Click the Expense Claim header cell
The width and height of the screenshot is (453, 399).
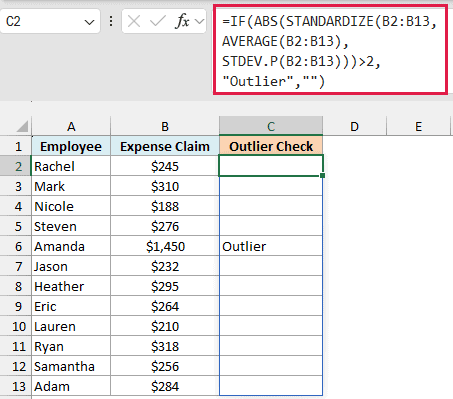[x=165, y=146]
